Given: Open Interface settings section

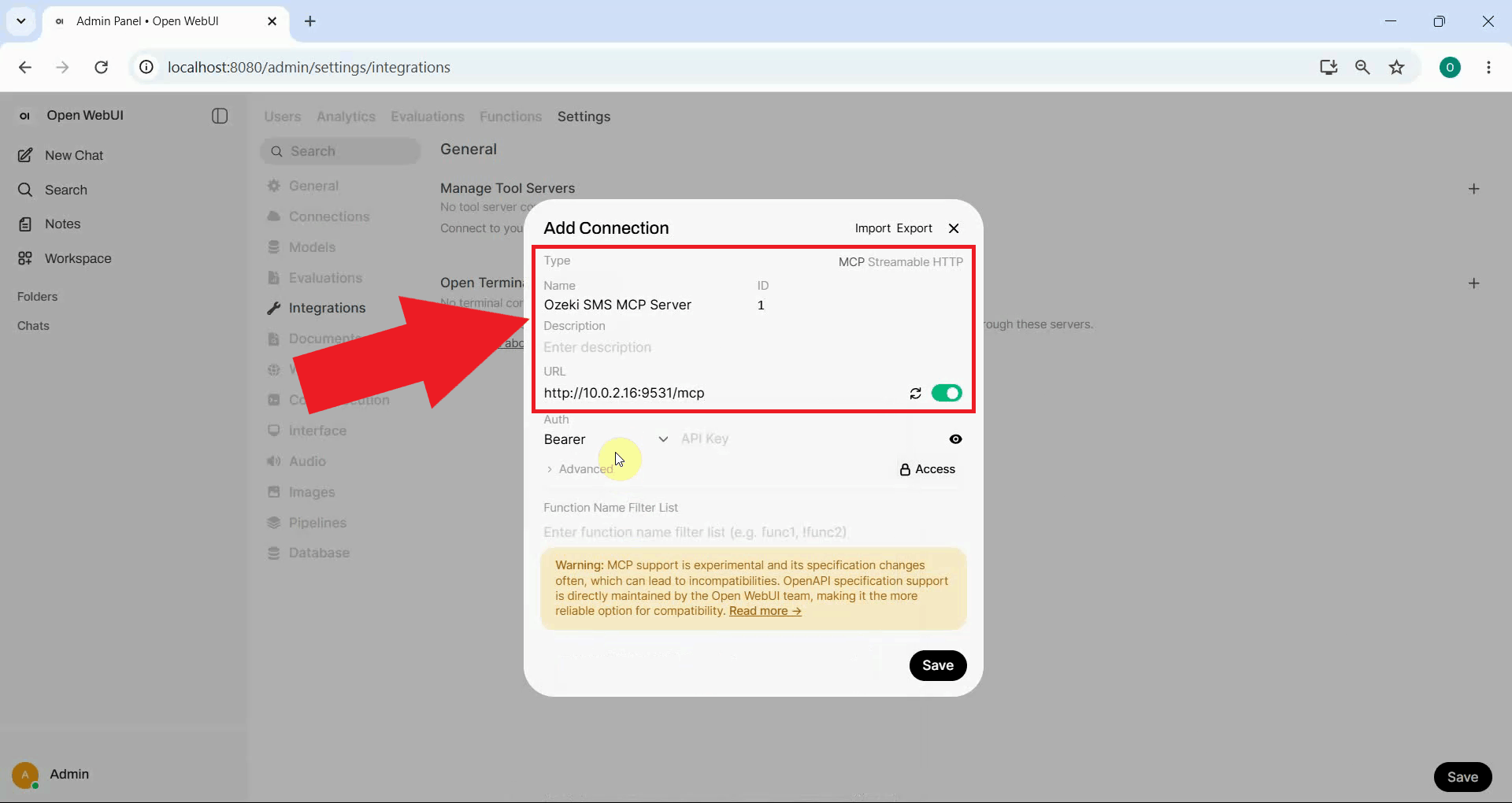Looking at the screenshot, I should (307, 431).
